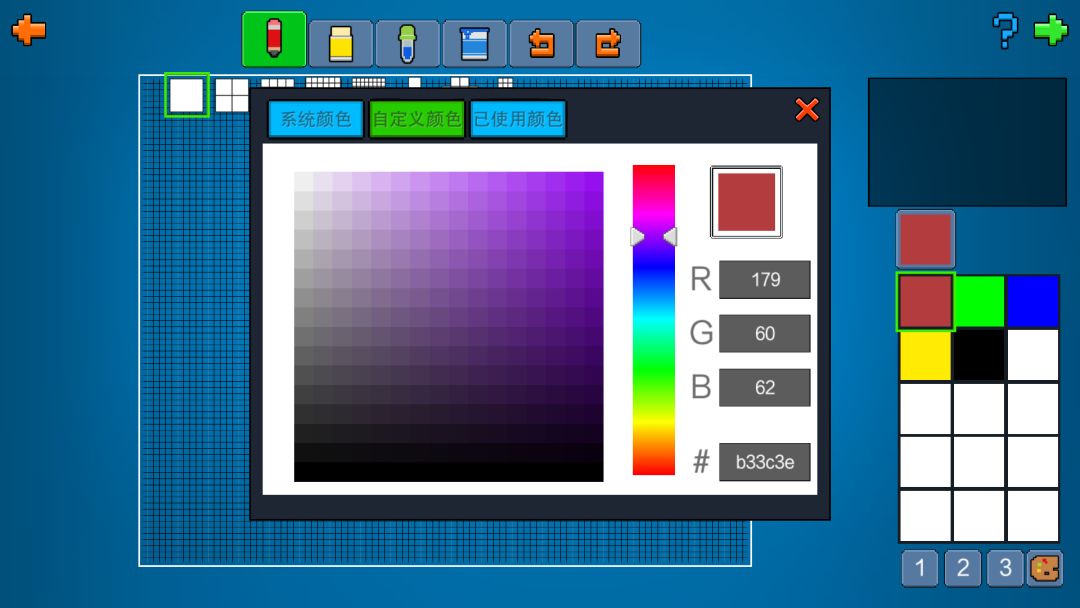Click the red preview swatch in the dialog

pyautogui.click(x=747, y=202)
